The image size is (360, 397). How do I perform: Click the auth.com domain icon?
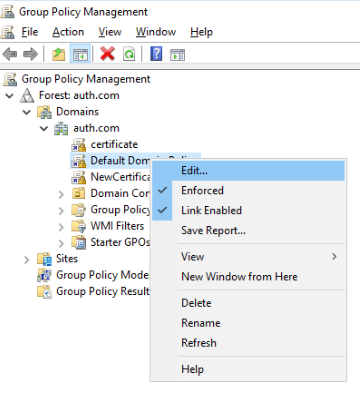(61, 129)
